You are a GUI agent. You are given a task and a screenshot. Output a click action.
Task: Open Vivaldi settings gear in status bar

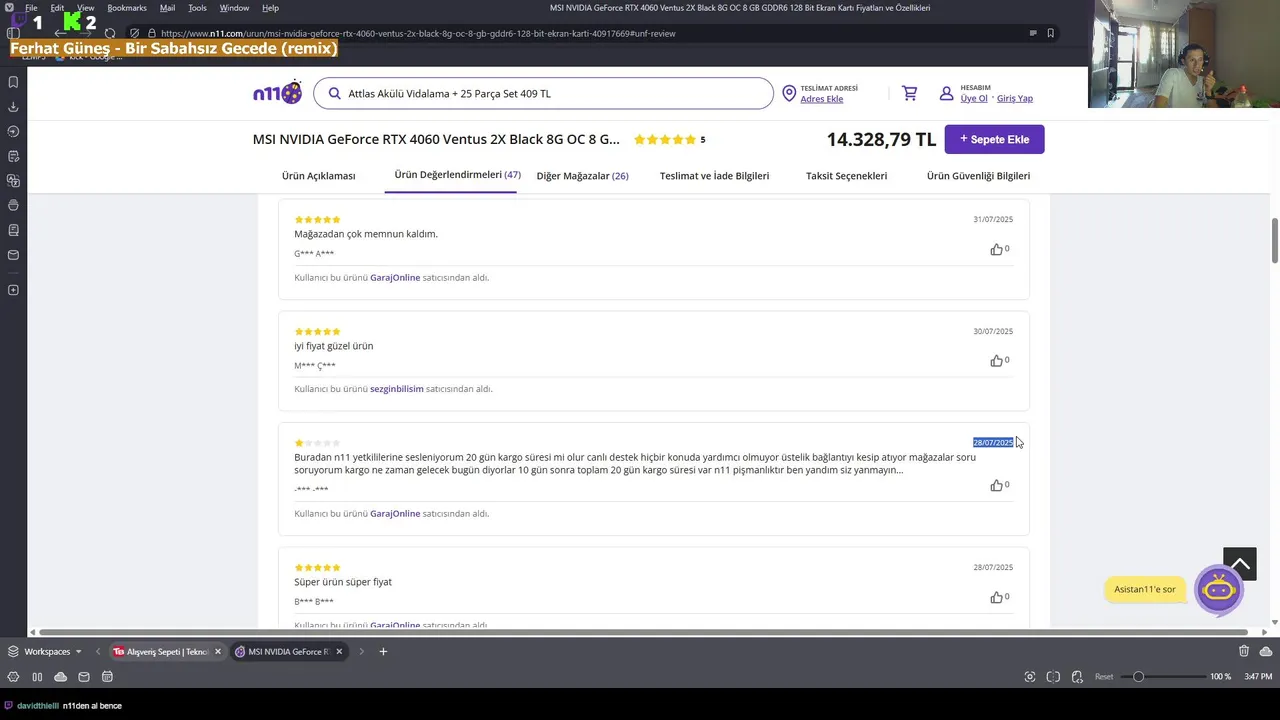13,677
